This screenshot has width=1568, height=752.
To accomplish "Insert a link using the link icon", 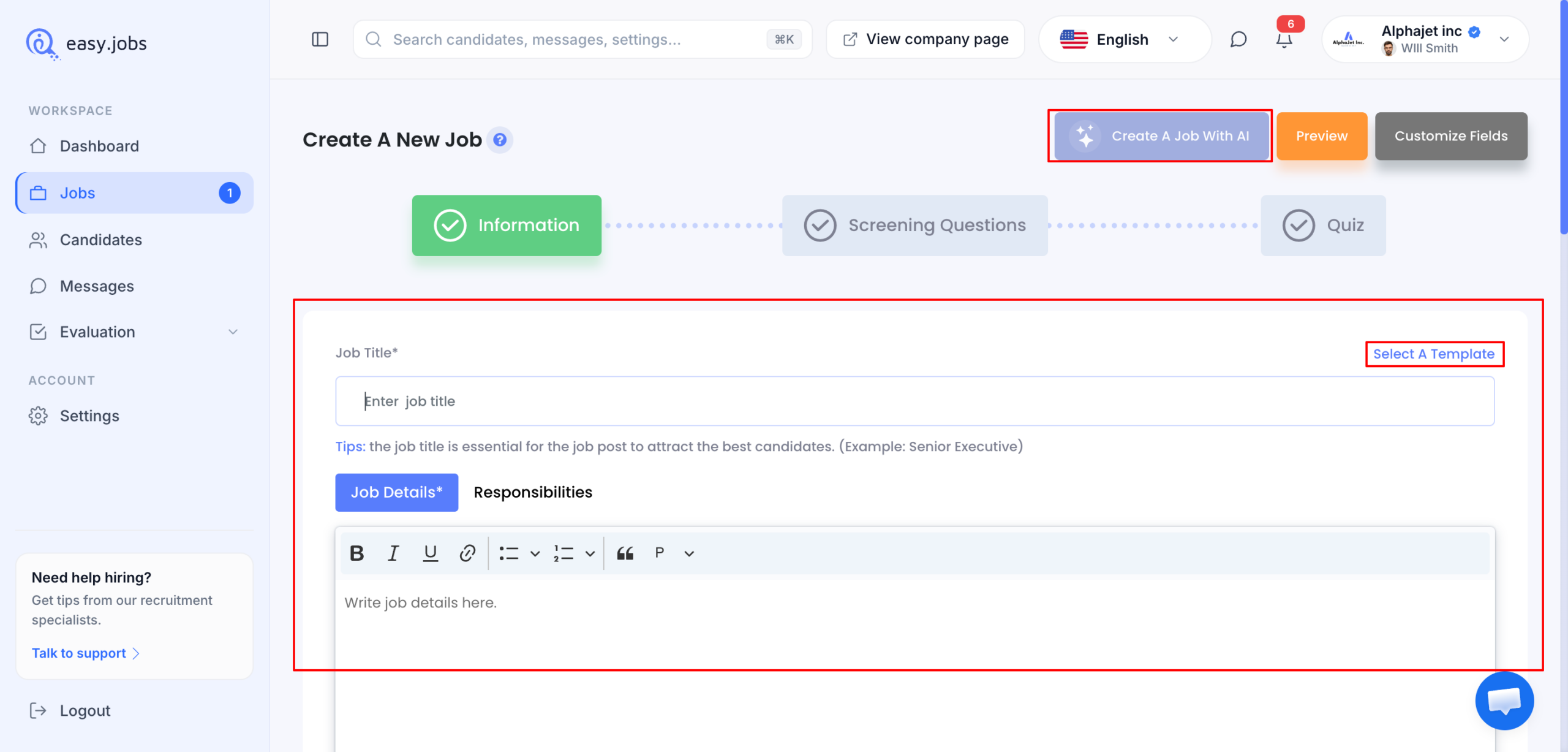I will (x=467, y=553).
